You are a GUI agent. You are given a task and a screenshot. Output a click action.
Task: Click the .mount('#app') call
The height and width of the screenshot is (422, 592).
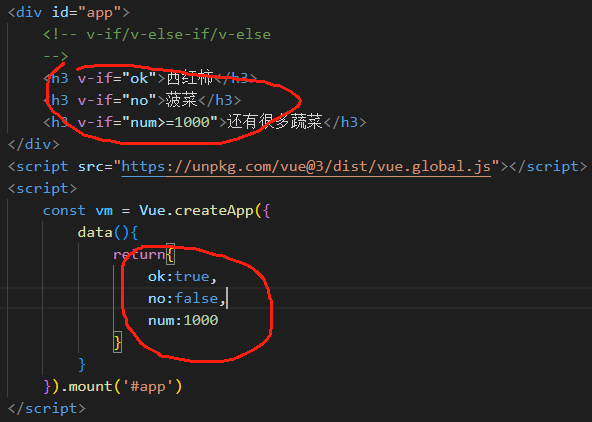tap(121, 387)
